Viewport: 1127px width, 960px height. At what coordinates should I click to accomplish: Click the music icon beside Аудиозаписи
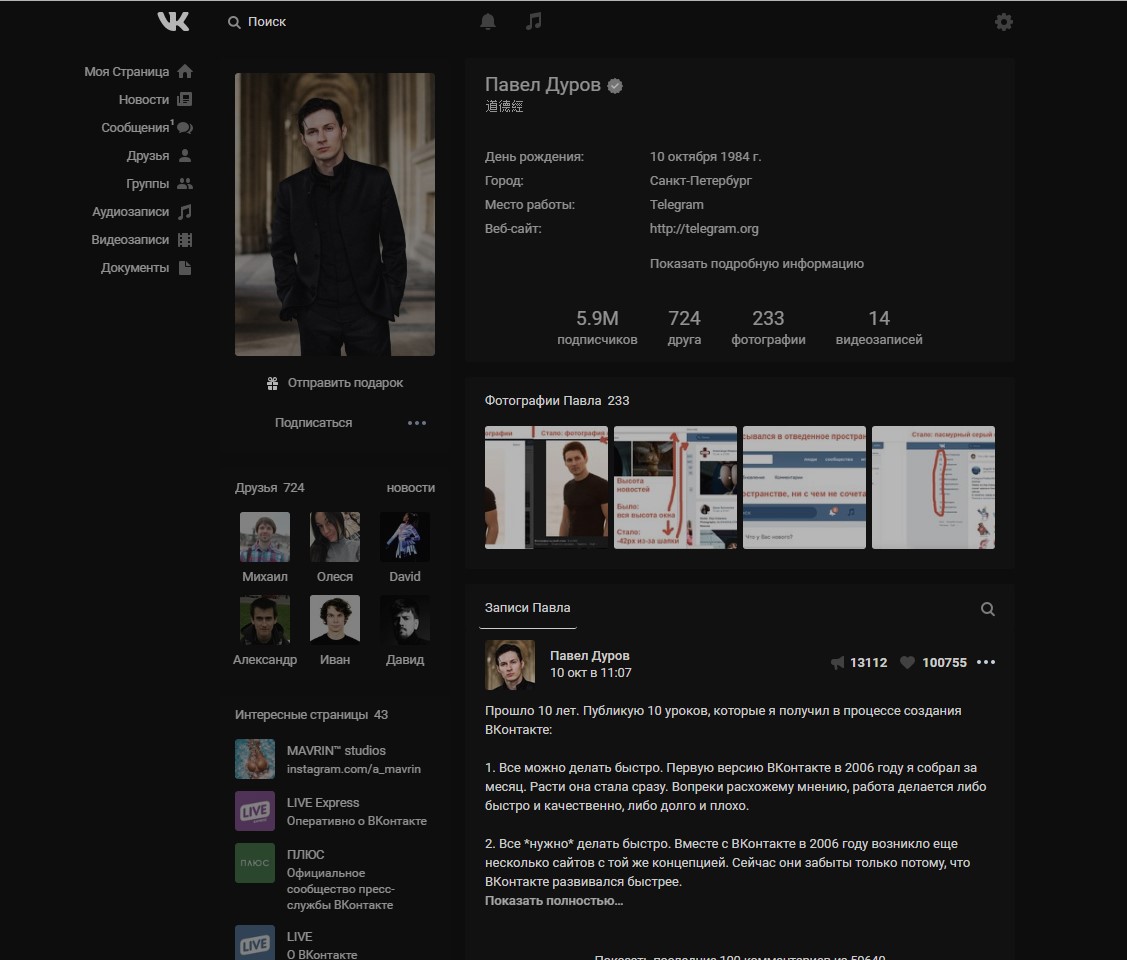pos(185,211)
